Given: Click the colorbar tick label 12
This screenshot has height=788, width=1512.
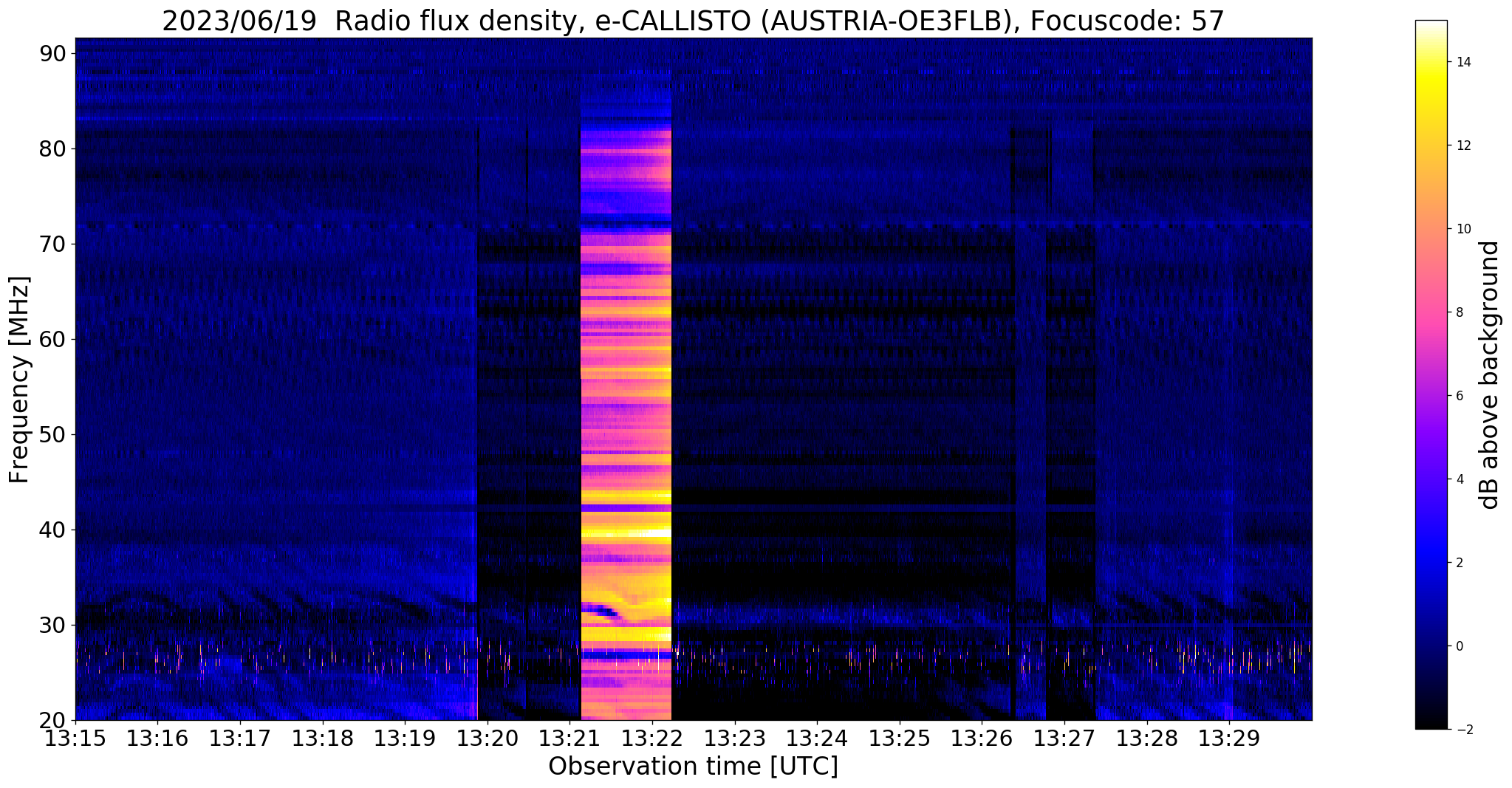Looking at the screenshot, I should click(1463, 145).
